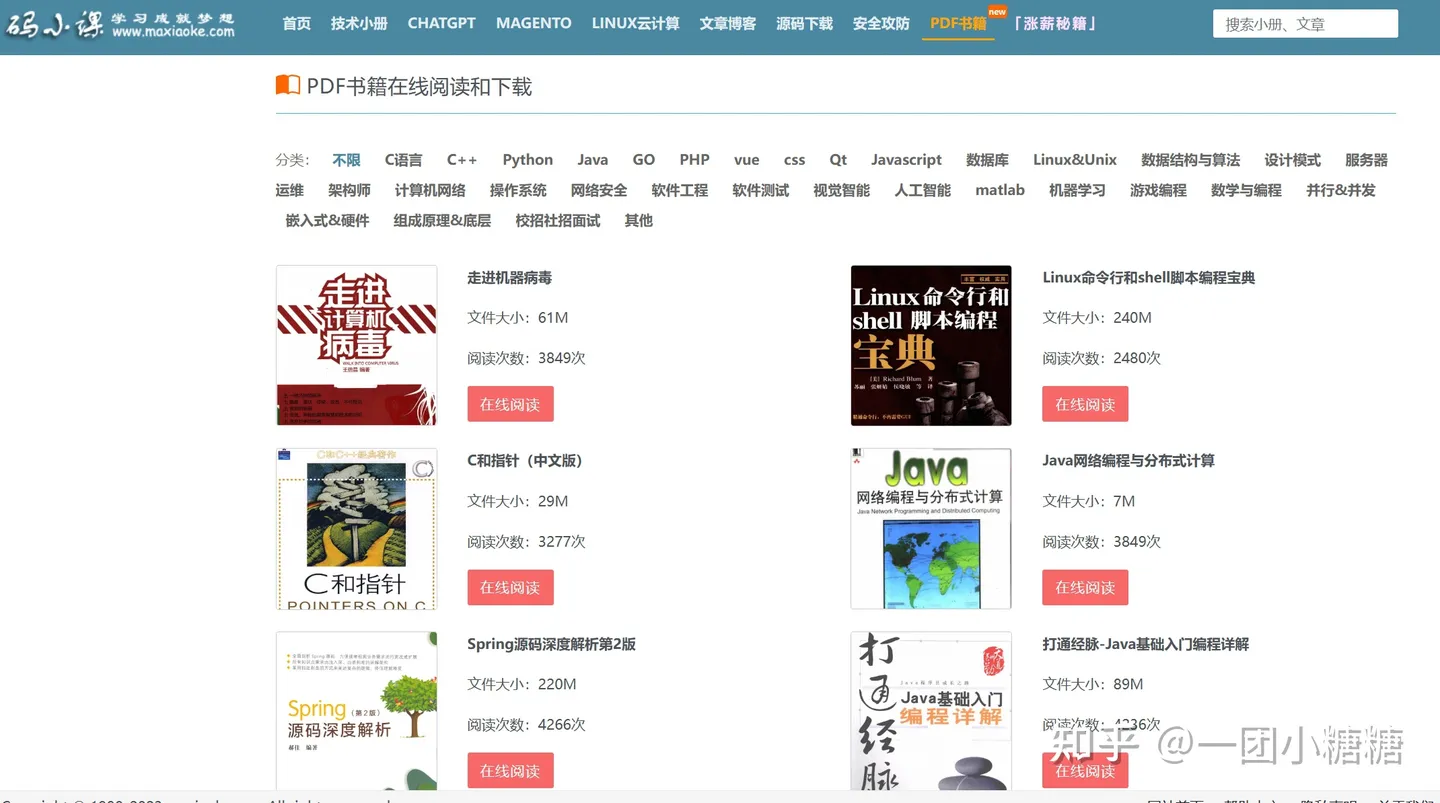Viewport: 1440px width, 803px height.
Task: Filter by 嵌入式&硬件 category
Action: pyautogui.click(x=328, y=220)
